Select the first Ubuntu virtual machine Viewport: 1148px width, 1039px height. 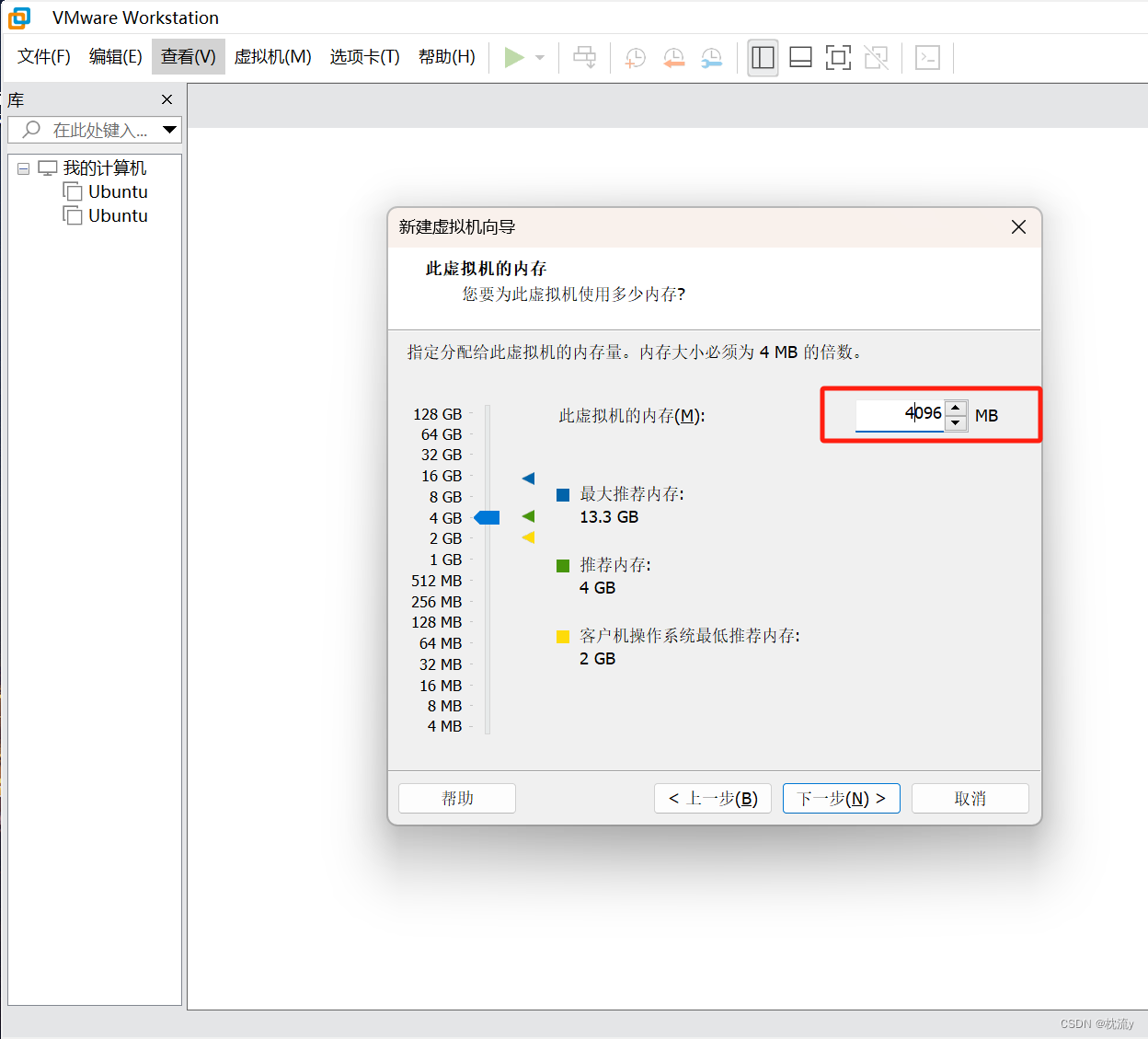tap(118, 191)
